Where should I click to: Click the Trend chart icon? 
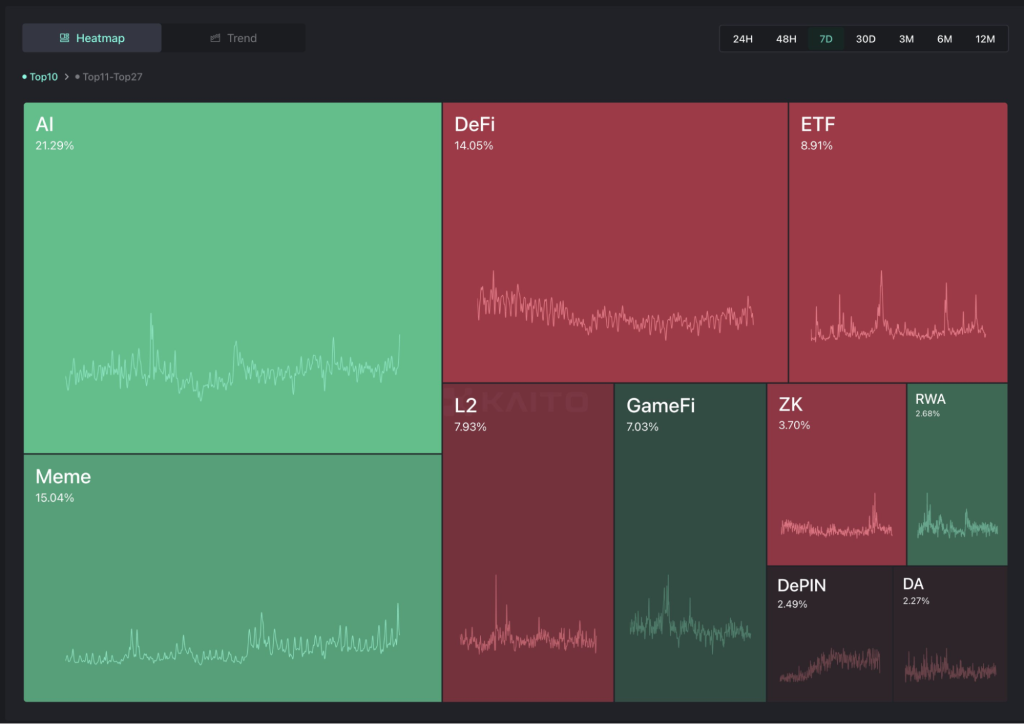[x=215, y=38]
